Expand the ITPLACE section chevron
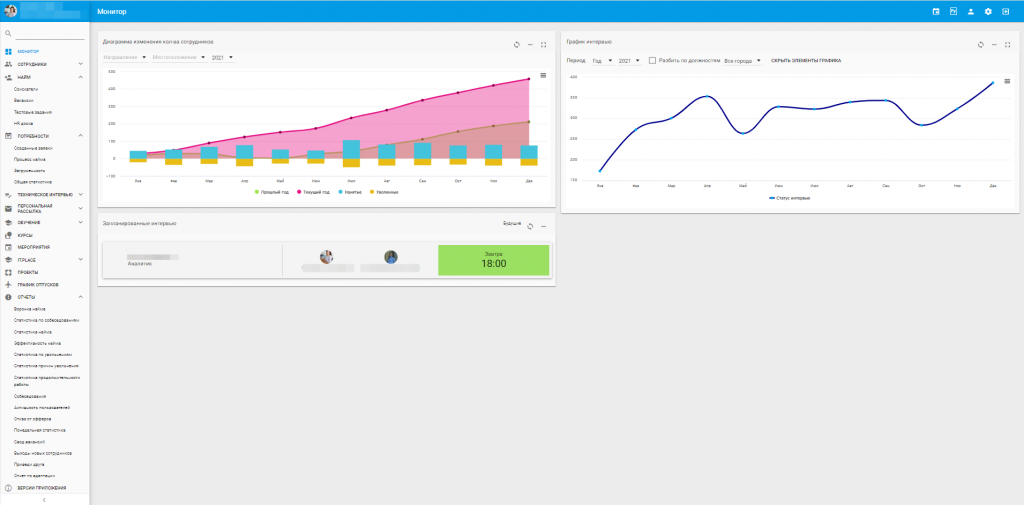 (80, 259)
